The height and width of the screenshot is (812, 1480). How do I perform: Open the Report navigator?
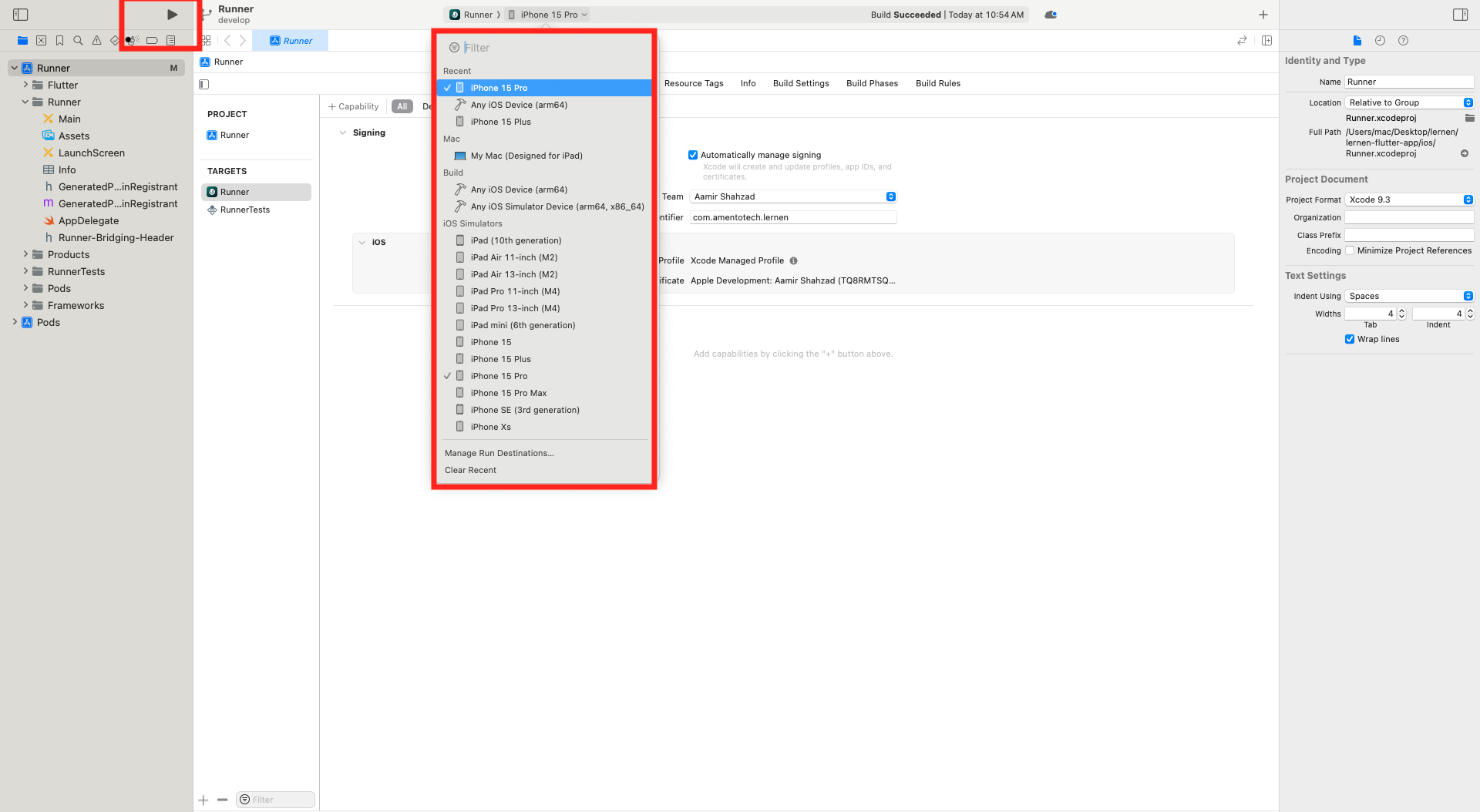pos(170,40)
